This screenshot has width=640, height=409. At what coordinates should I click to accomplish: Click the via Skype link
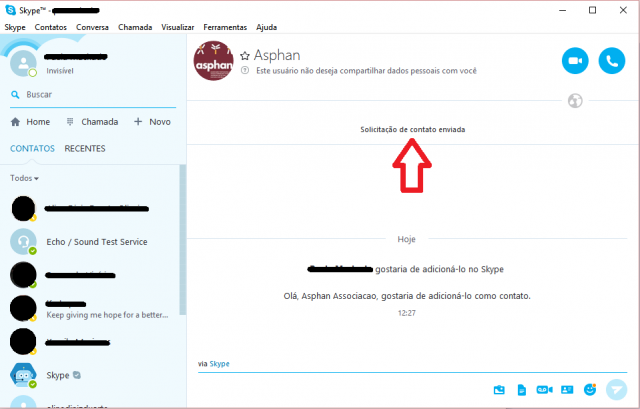point(219,364)
